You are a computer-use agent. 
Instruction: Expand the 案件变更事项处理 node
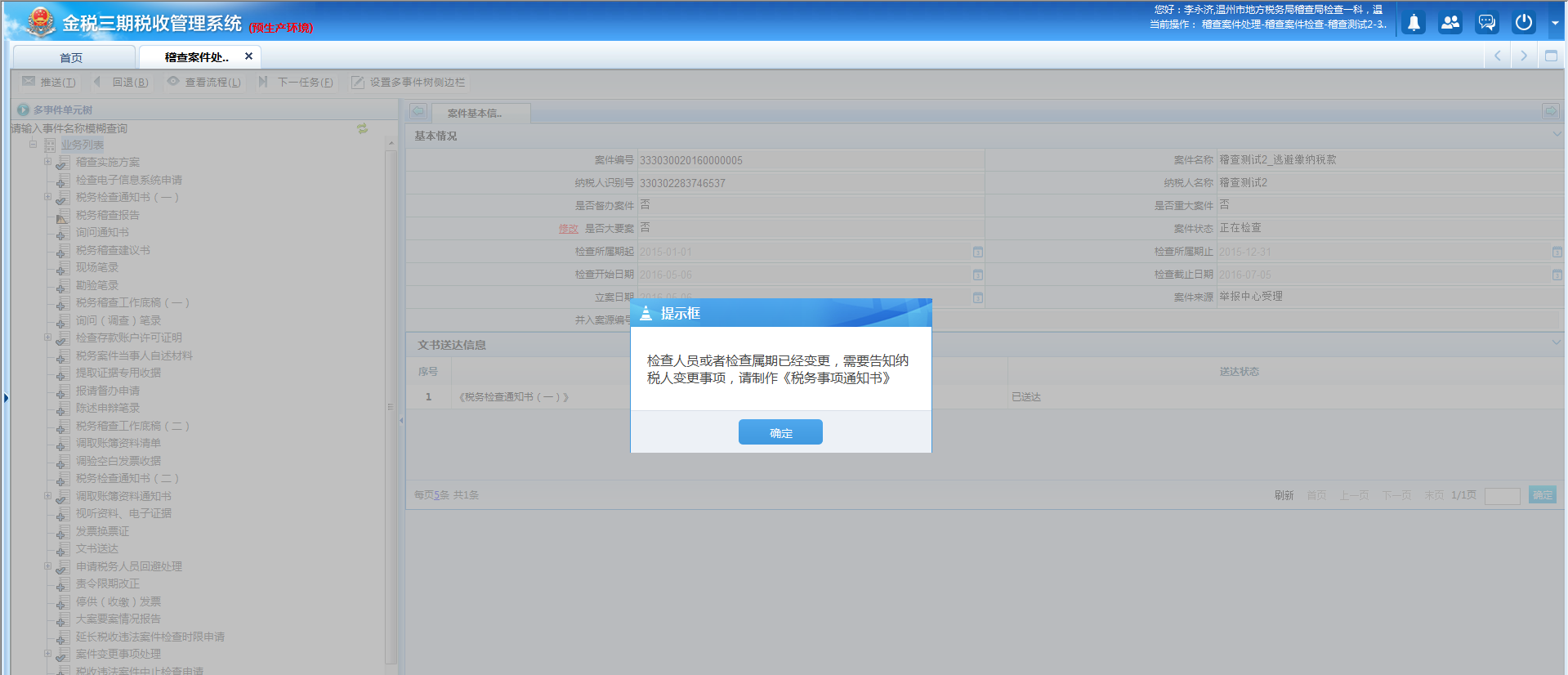click(47, 653)
